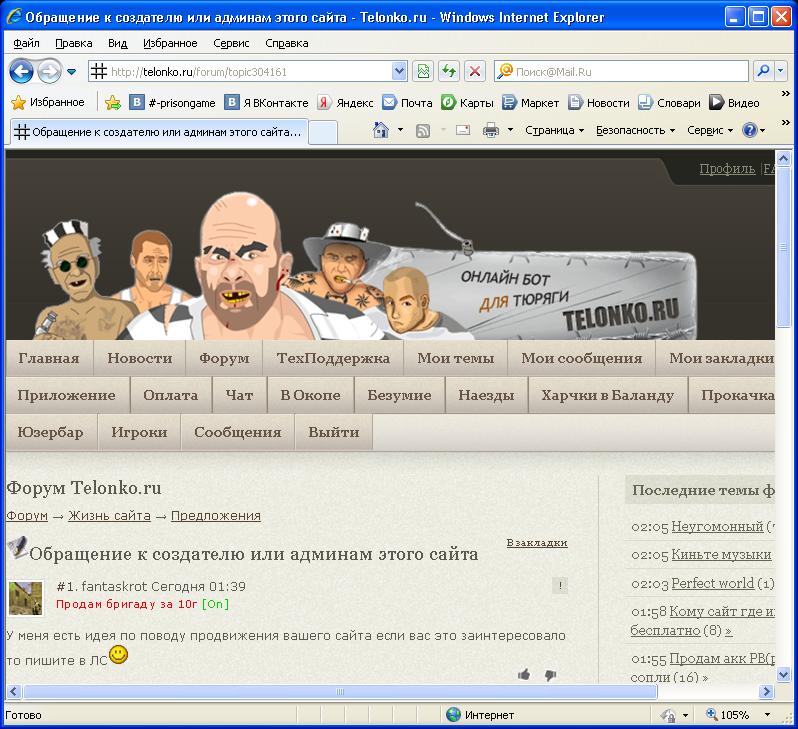Open the Киньте музыки recent topic

pos(721,554)
